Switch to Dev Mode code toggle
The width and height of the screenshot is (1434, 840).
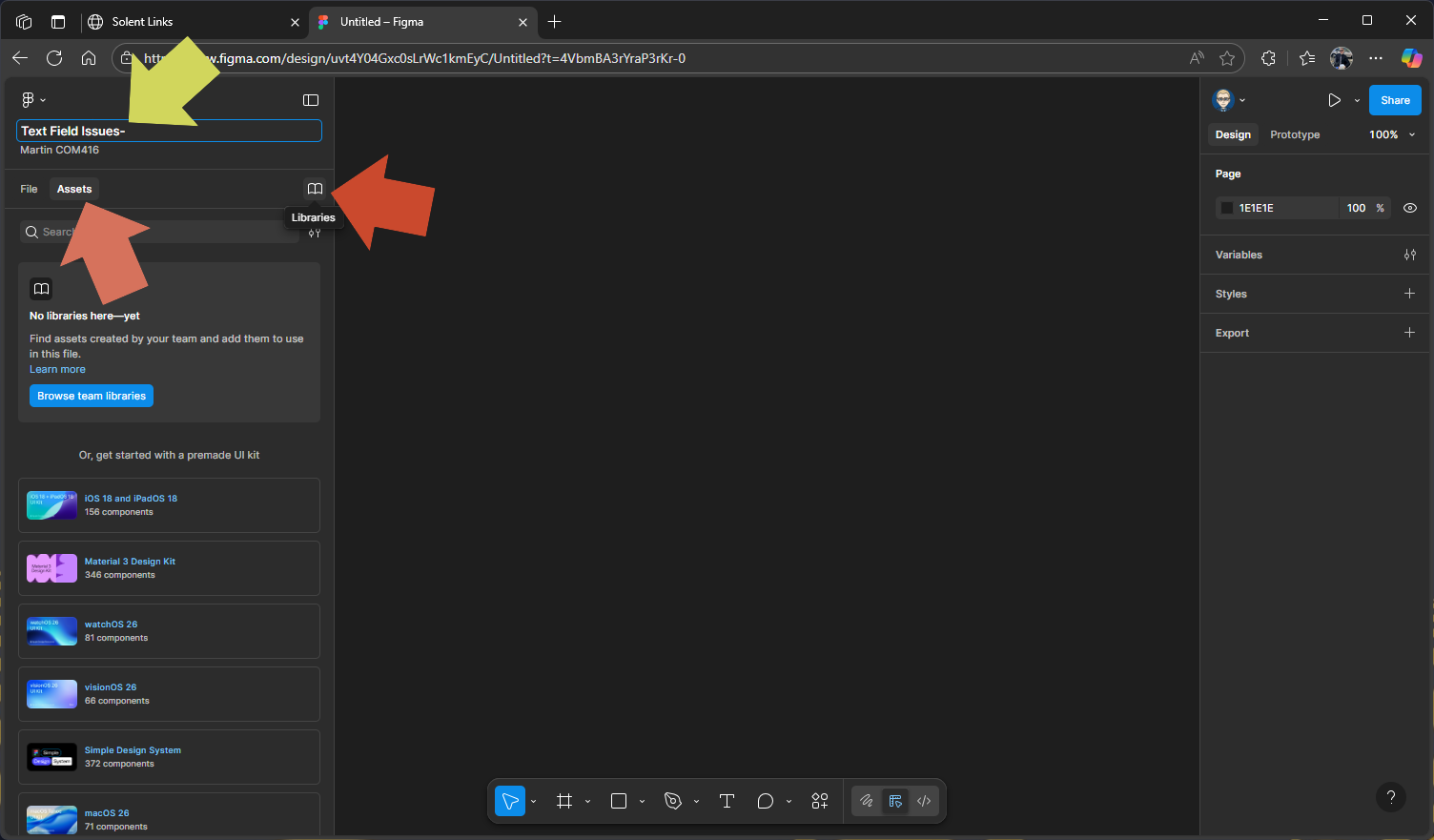[x=924, y=801]
